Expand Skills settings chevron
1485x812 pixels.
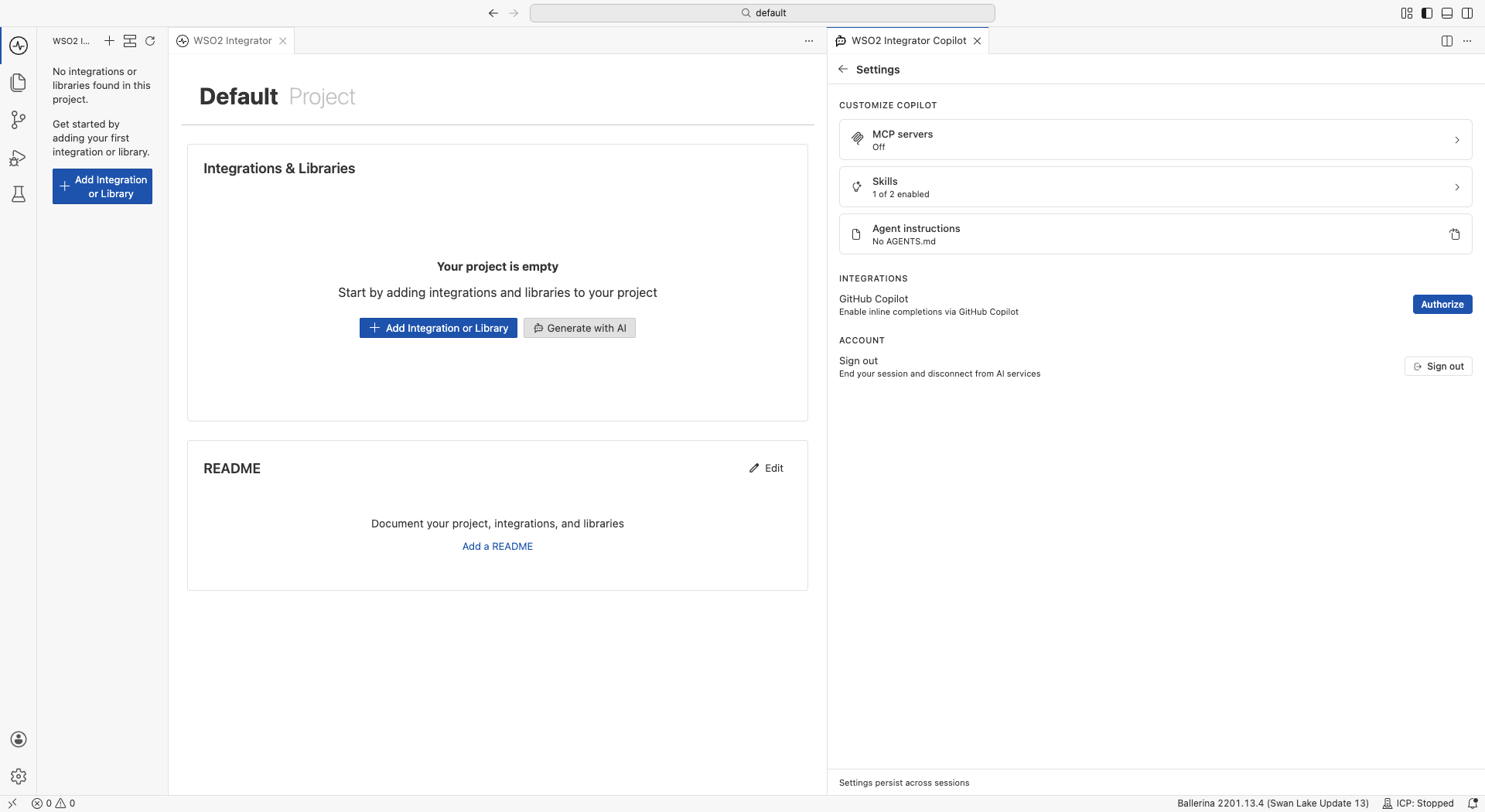1457,187
